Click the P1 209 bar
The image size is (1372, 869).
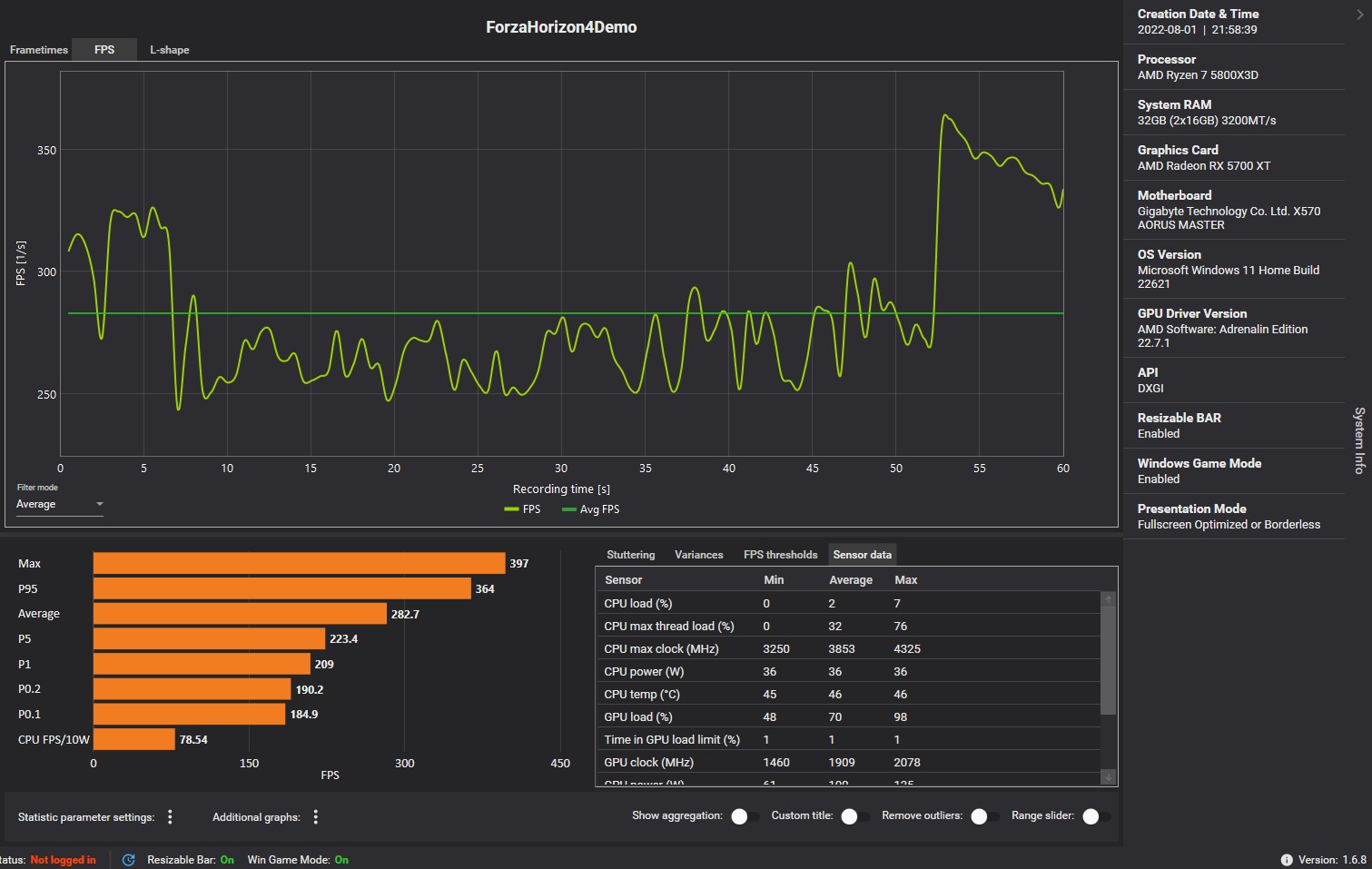click(x=202, y=664)
